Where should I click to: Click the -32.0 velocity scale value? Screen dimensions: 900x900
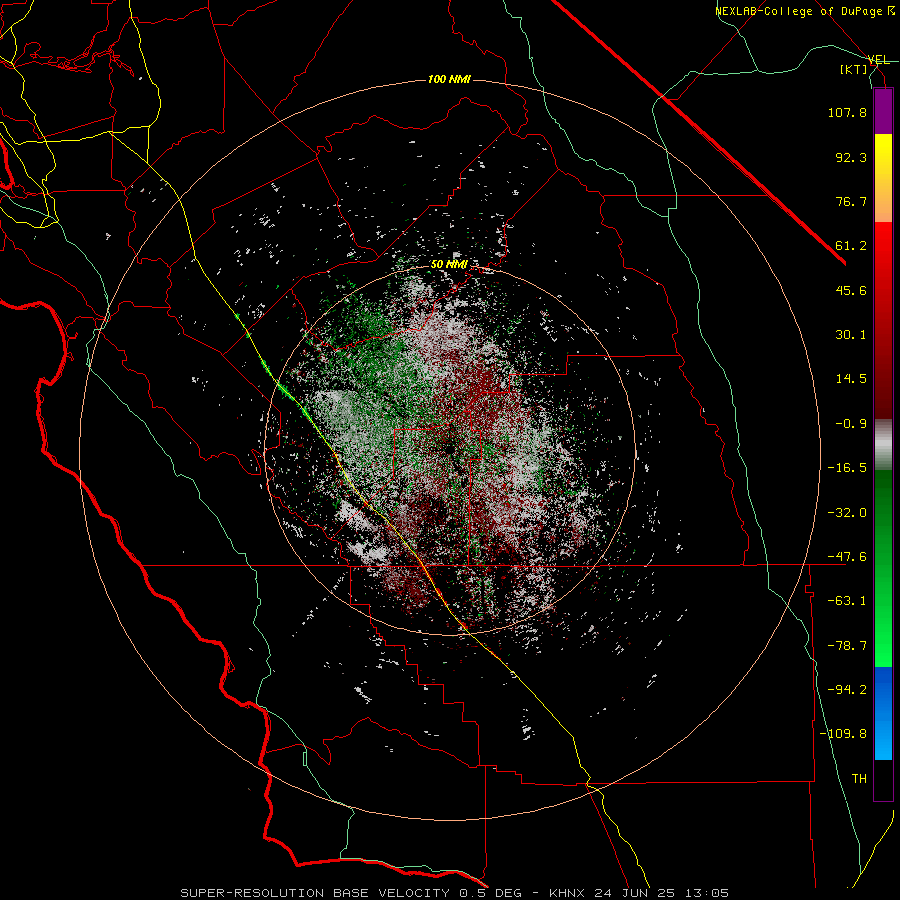(847, 513)
